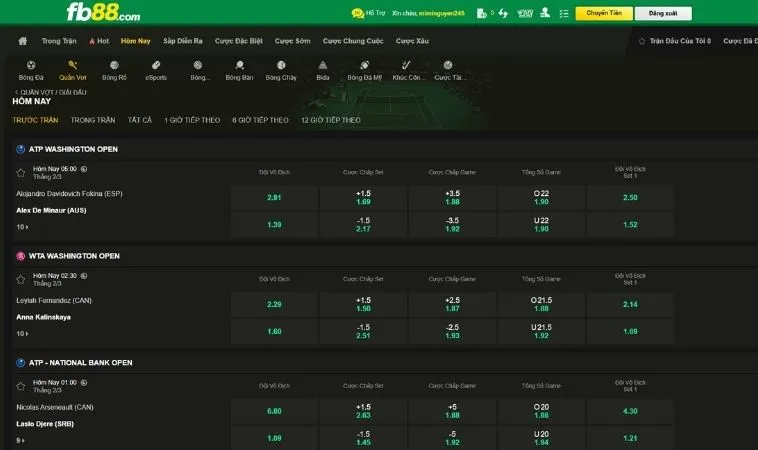This screenshot has height=450, width=758.
Task: Expand the 9 extra markets under Laslo Djere
Action: click(x=21, y=440)
